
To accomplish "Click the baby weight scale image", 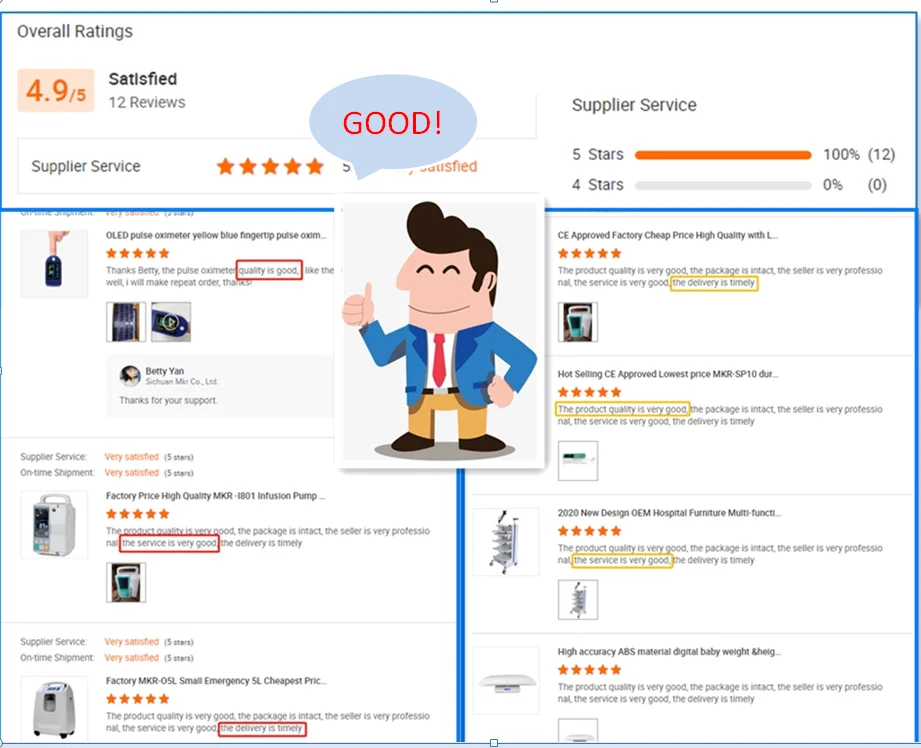I will point(506,680).
